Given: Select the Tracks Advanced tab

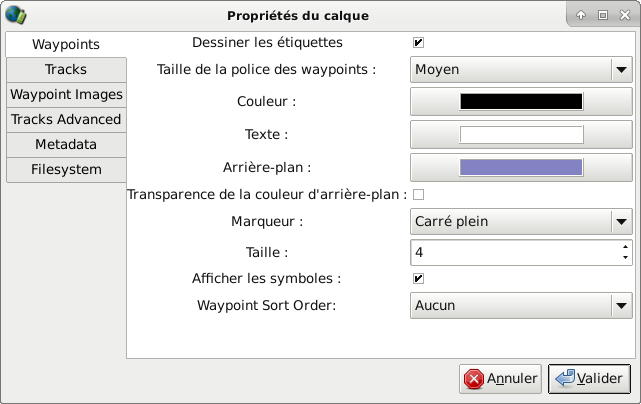Looking at the screenshot, I should 66,119.
